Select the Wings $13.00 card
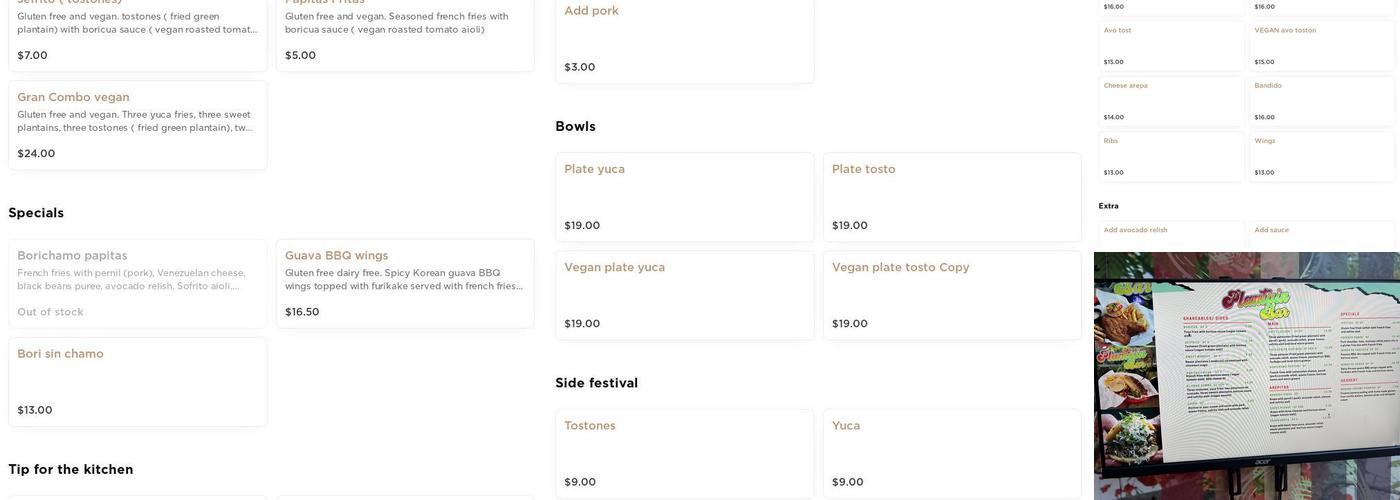This screenshot has width=1400, height=500. (x=1322, y=156)
